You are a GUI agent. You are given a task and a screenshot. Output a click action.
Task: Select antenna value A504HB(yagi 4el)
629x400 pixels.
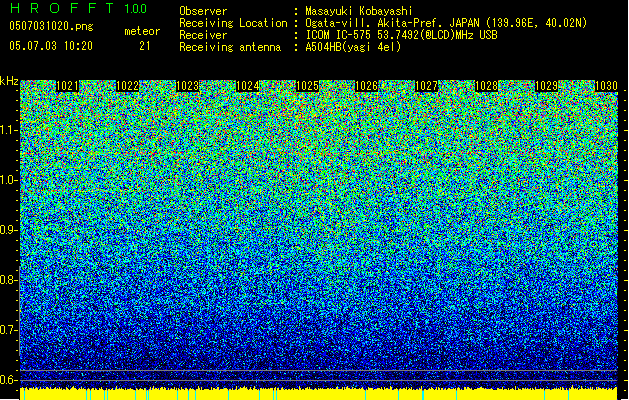click(353, 47)
